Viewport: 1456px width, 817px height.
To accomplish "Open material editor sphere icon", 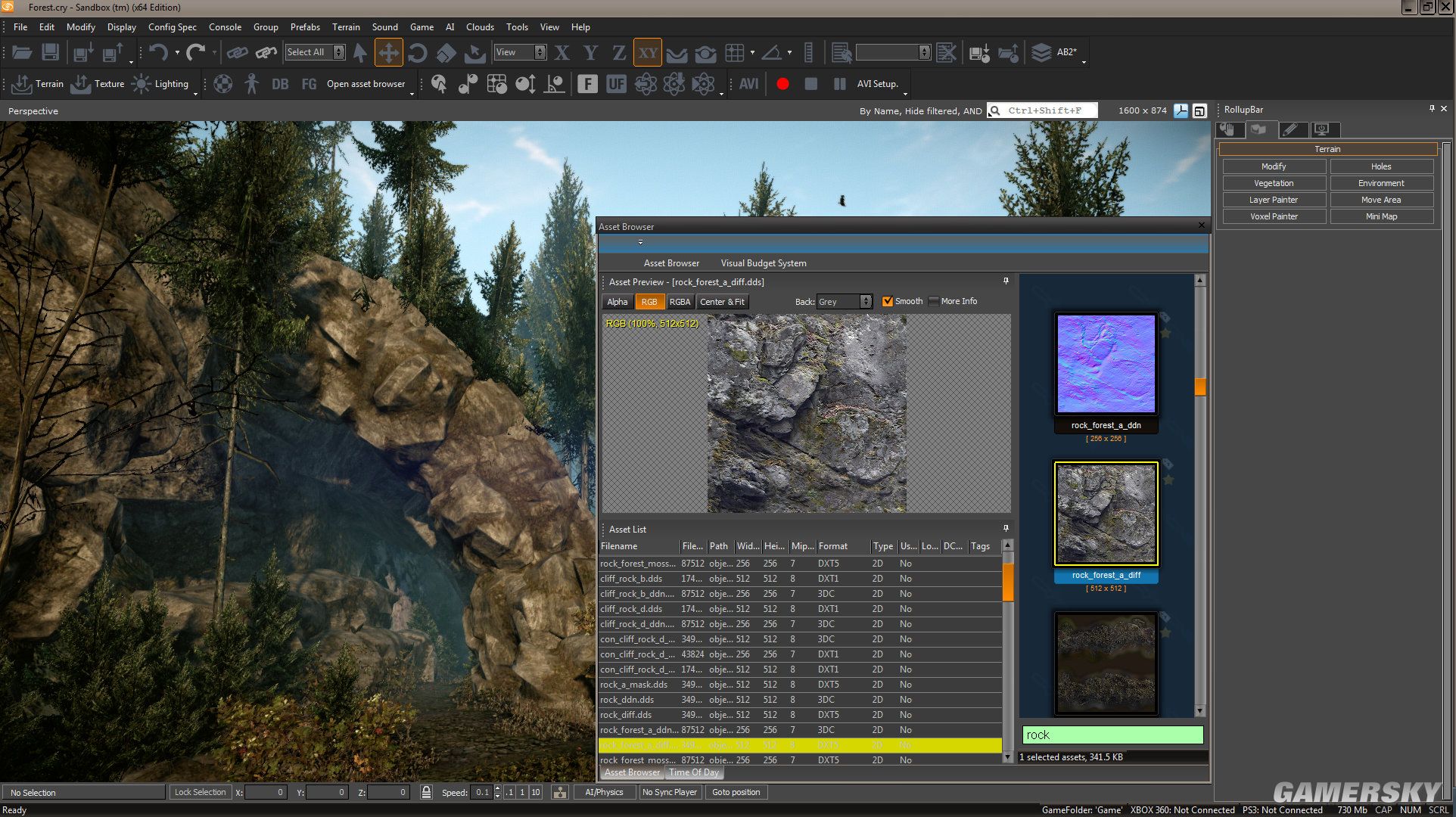I will pos(222,84).
